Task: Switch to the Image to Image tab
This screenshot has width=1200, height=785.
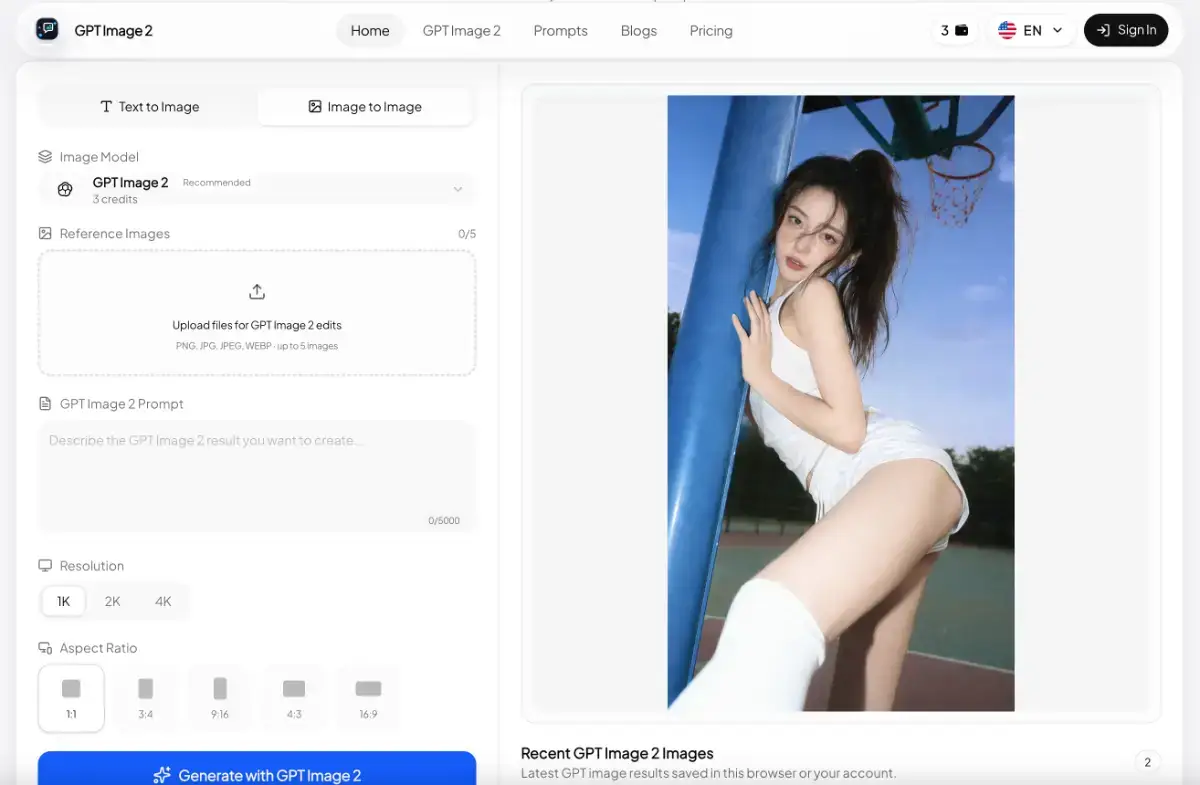Action: click(x=365, y=107)
